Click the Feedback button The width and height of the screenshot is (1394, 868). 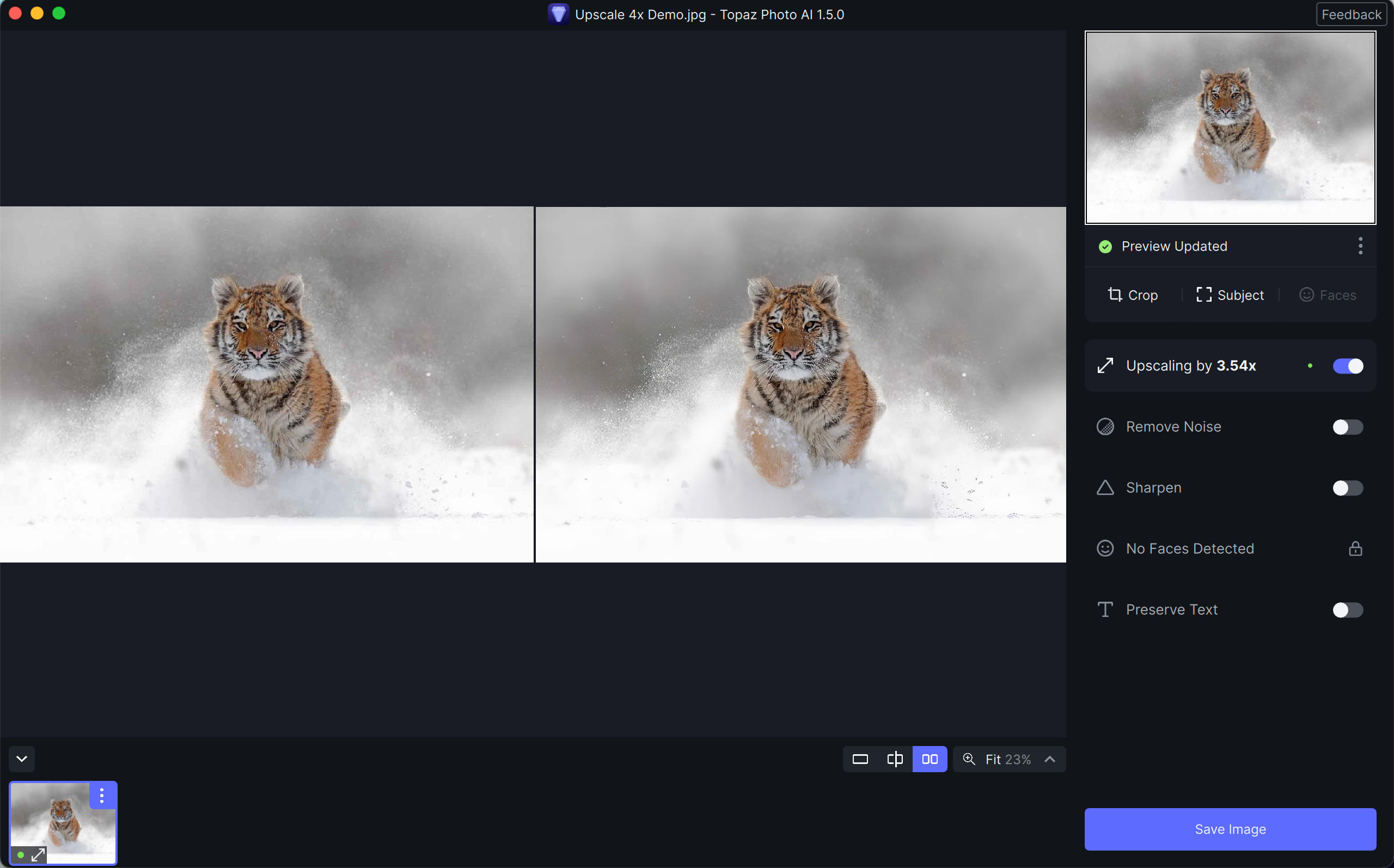click(x=1350, y=14)
